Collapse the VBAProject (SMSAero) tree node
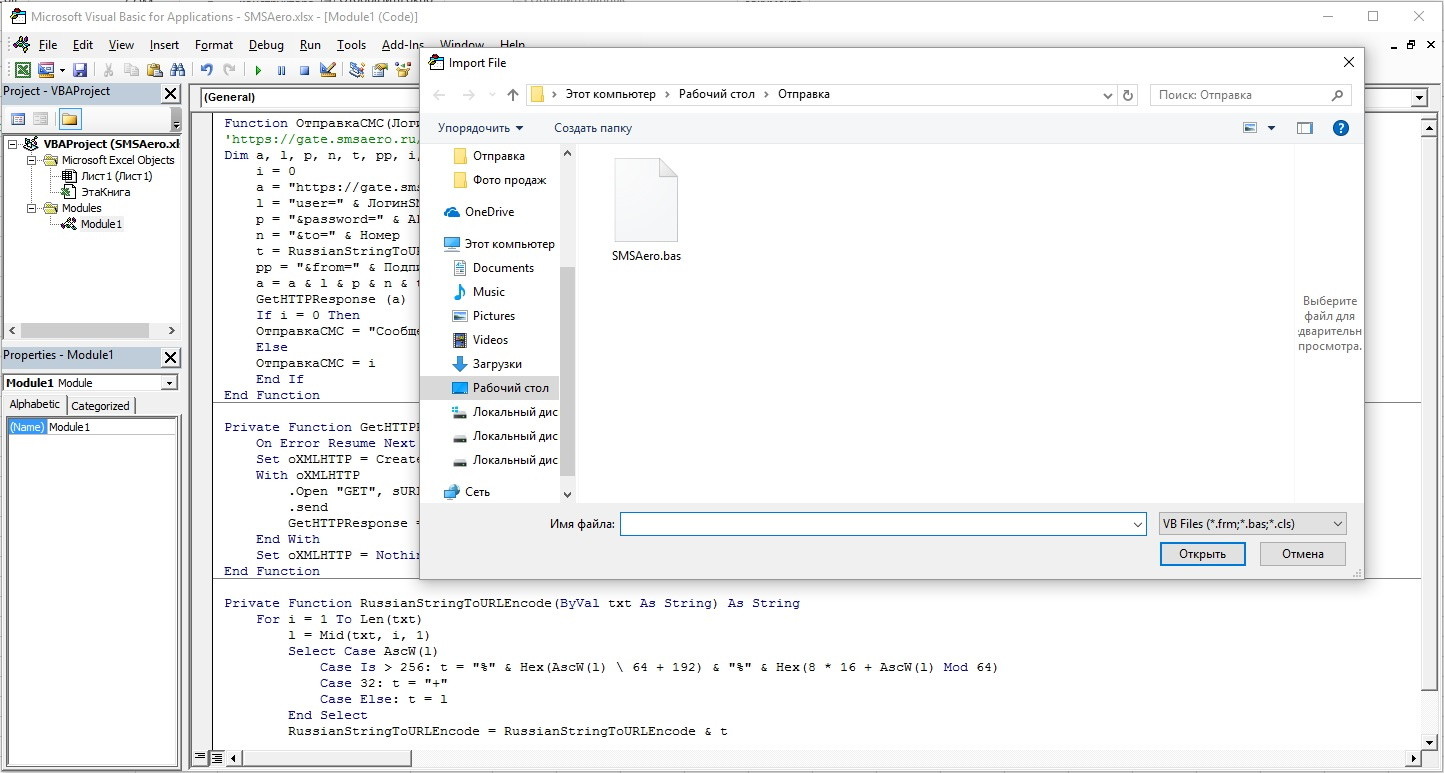The width and height of the screenshot is (1444, 773). pyautogui.click(x=13, y=144)
